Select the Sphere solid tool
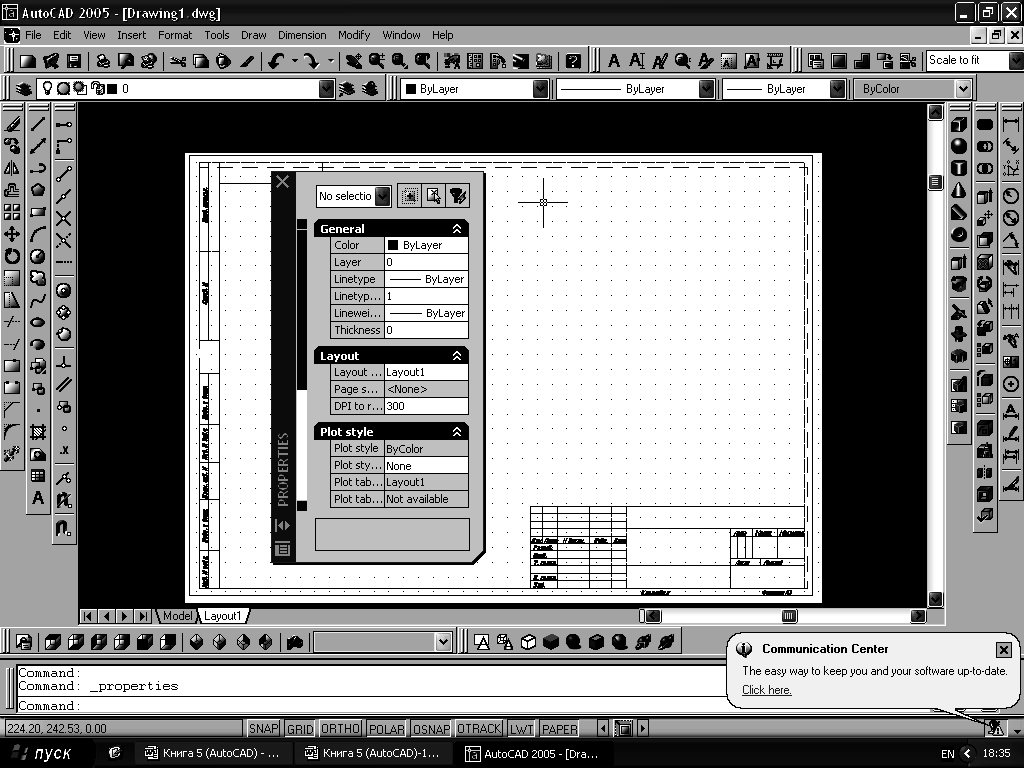This screenshot has width=1024, height=768. (959, 146)
